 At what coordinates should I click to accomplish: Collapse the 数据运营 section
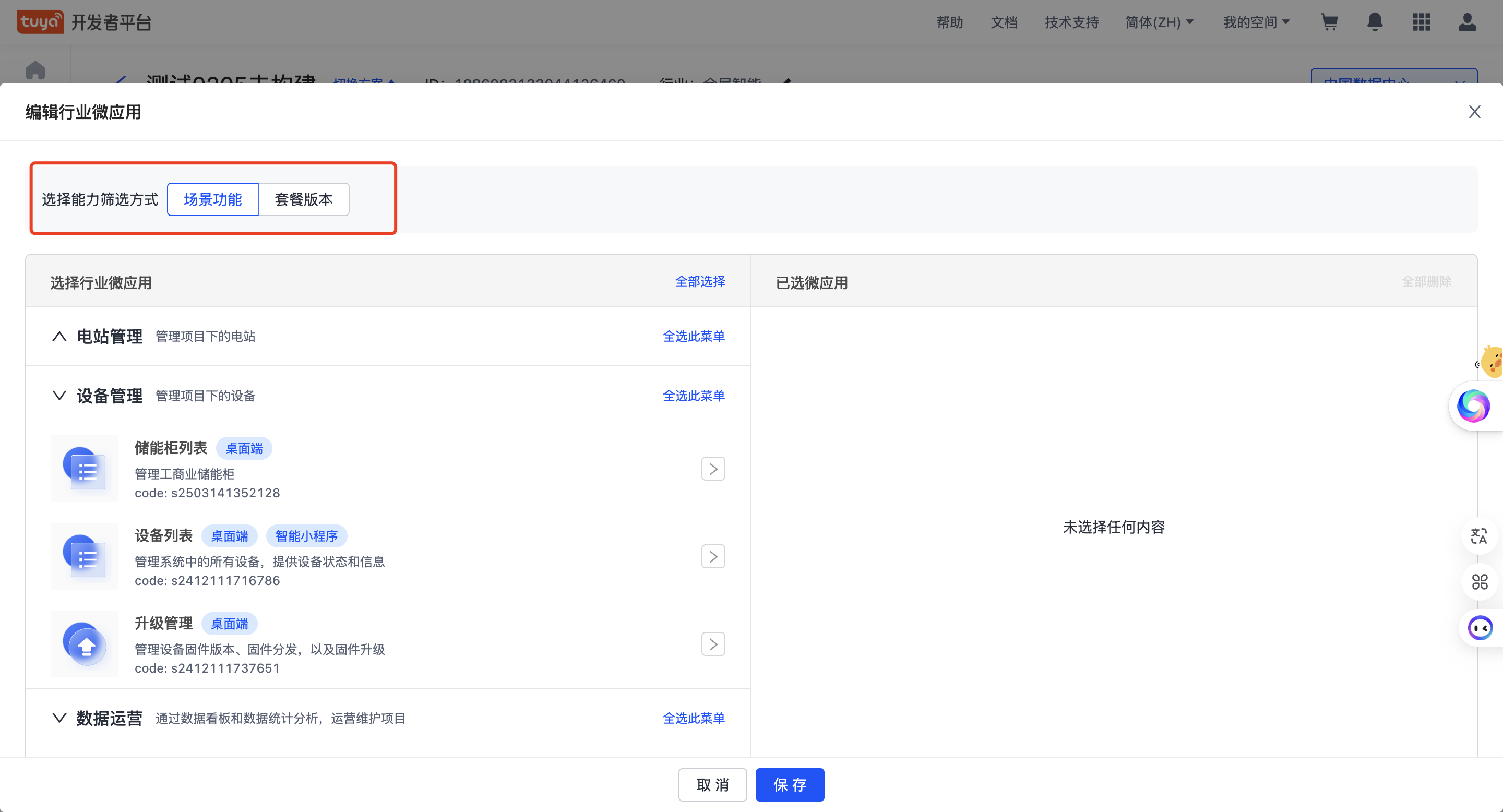[x=59, y=718]
